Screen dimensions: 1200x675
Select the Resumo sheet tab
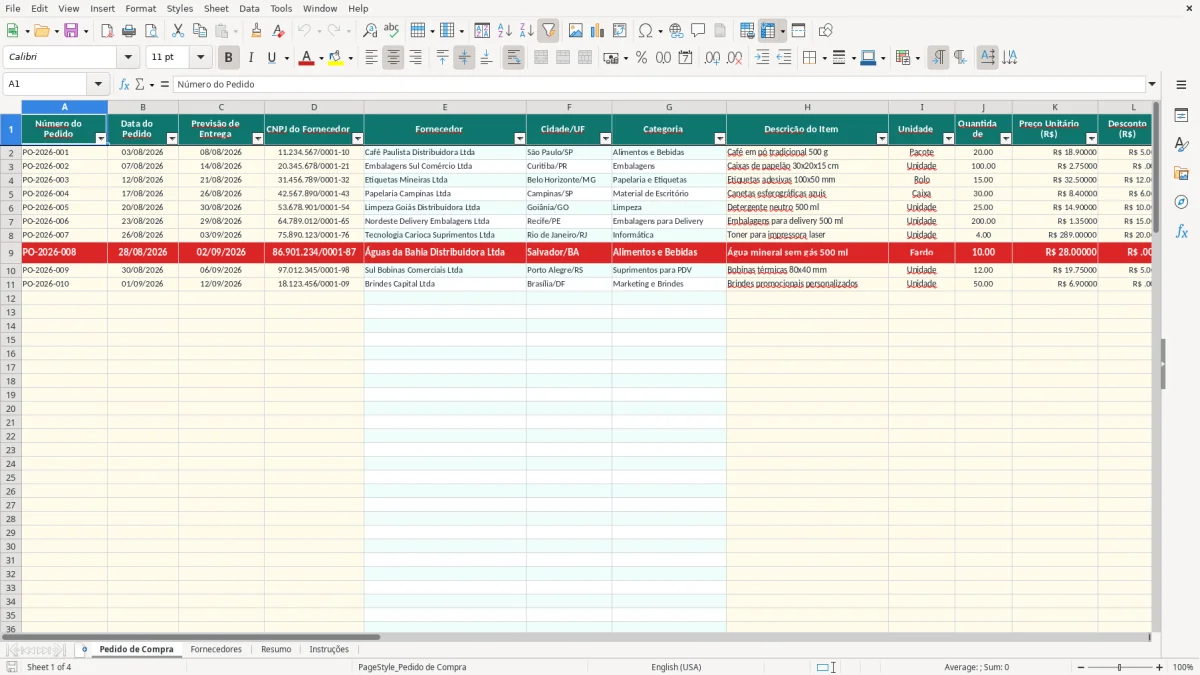[x=276, y=650]
